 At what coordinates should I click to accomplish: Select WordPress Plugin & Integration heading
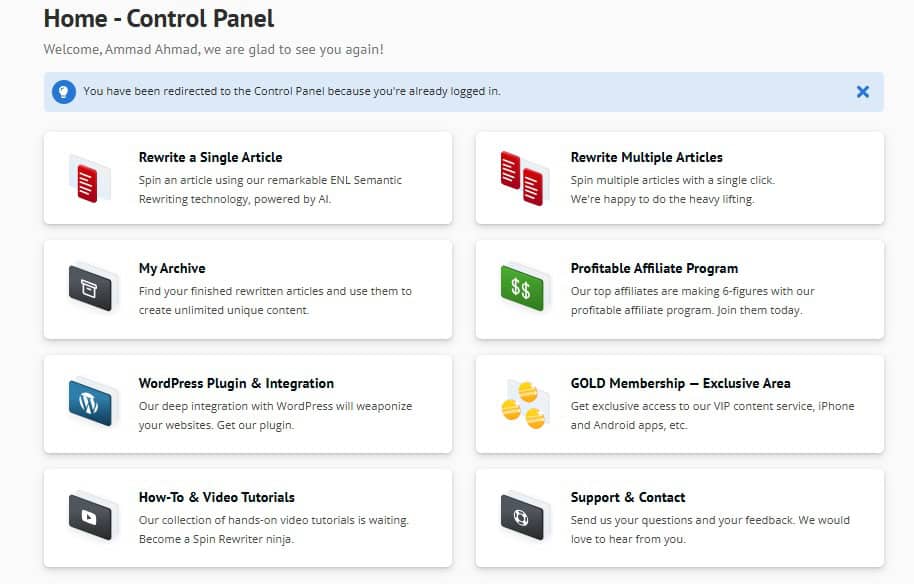pos(236,383)
